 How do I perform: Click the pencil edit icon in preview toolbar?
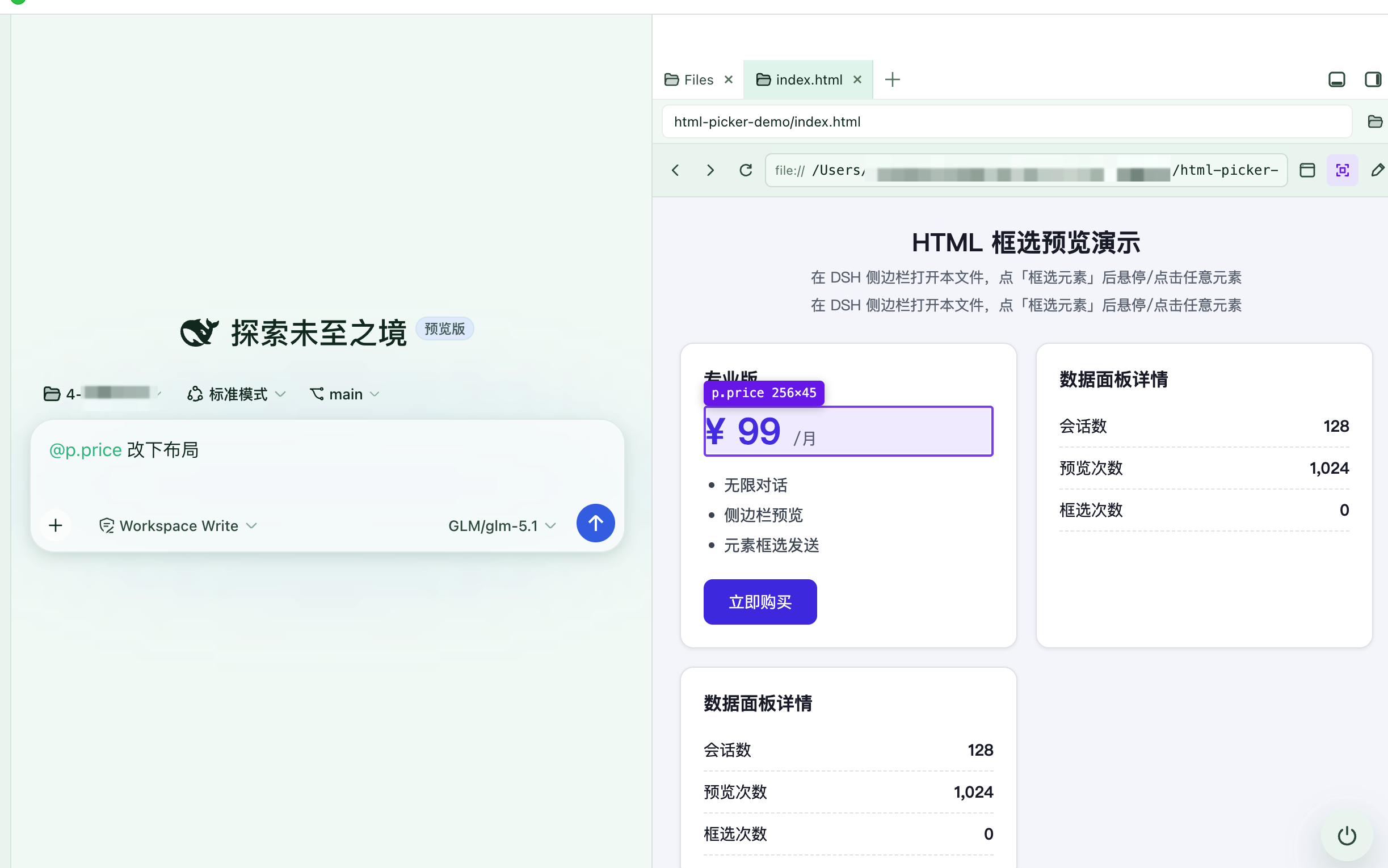[x=1377, y=171]
